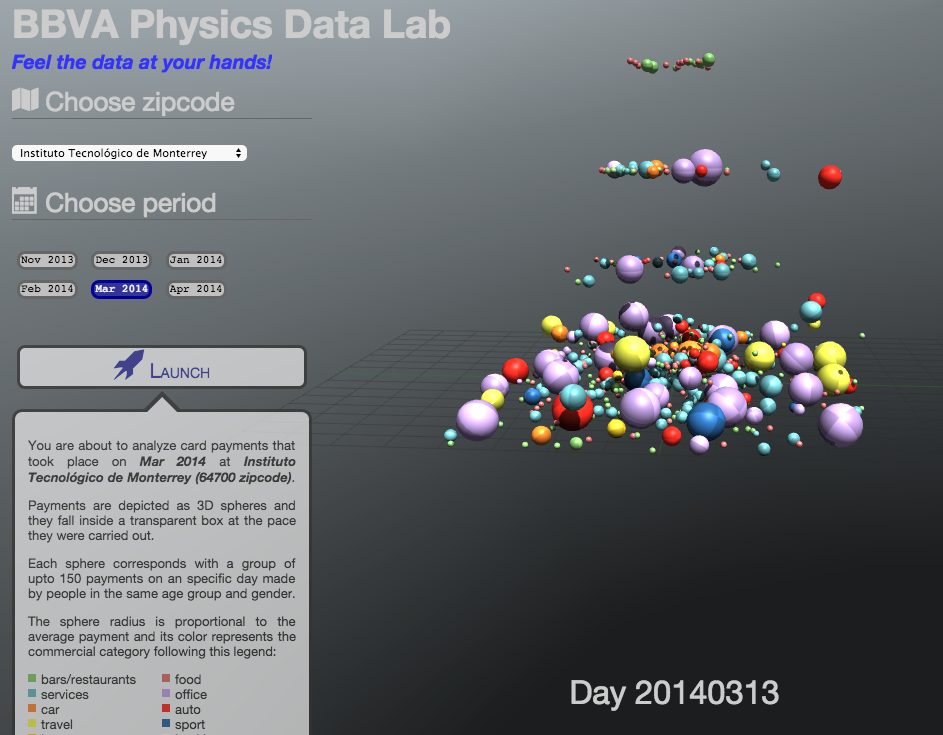Click the purple office legend swatch
The image size is (943, 735).
[166, 693]
